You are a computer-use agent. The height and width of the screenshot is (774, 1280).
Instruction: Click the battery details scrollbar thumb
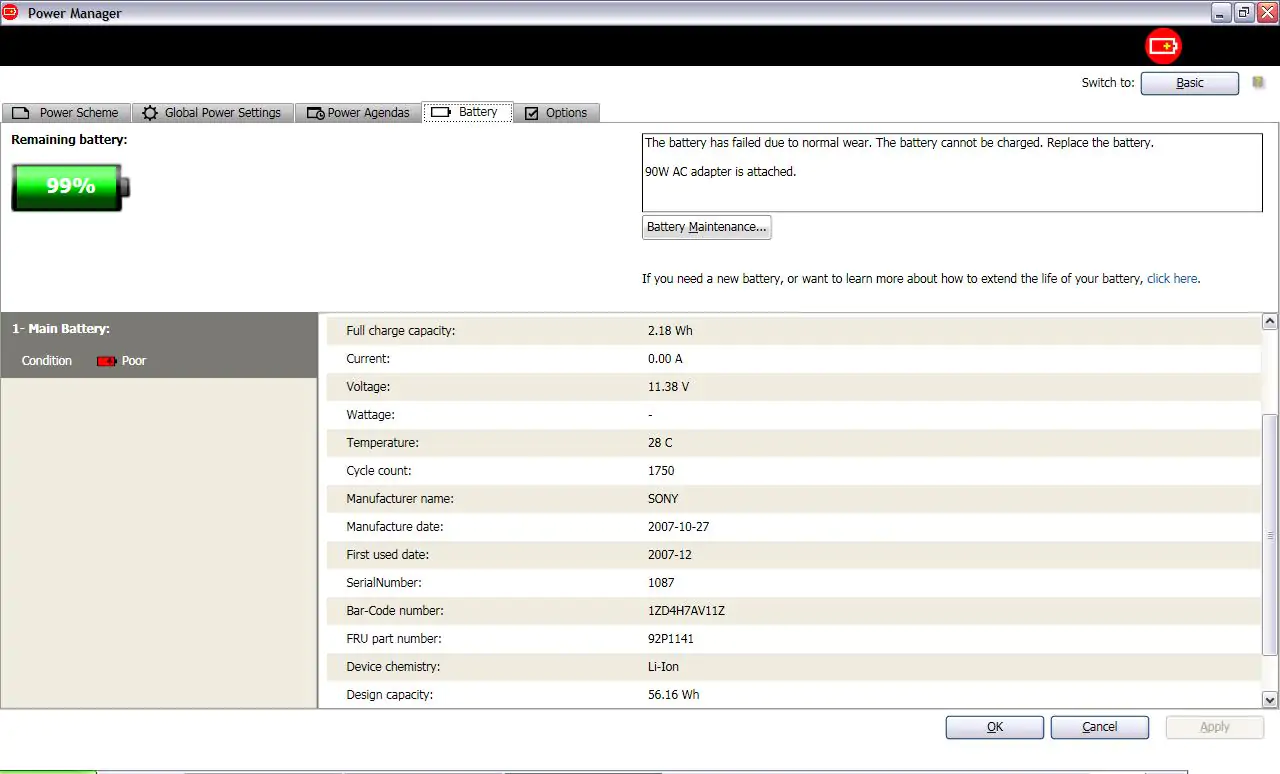tap(1270, 535)
